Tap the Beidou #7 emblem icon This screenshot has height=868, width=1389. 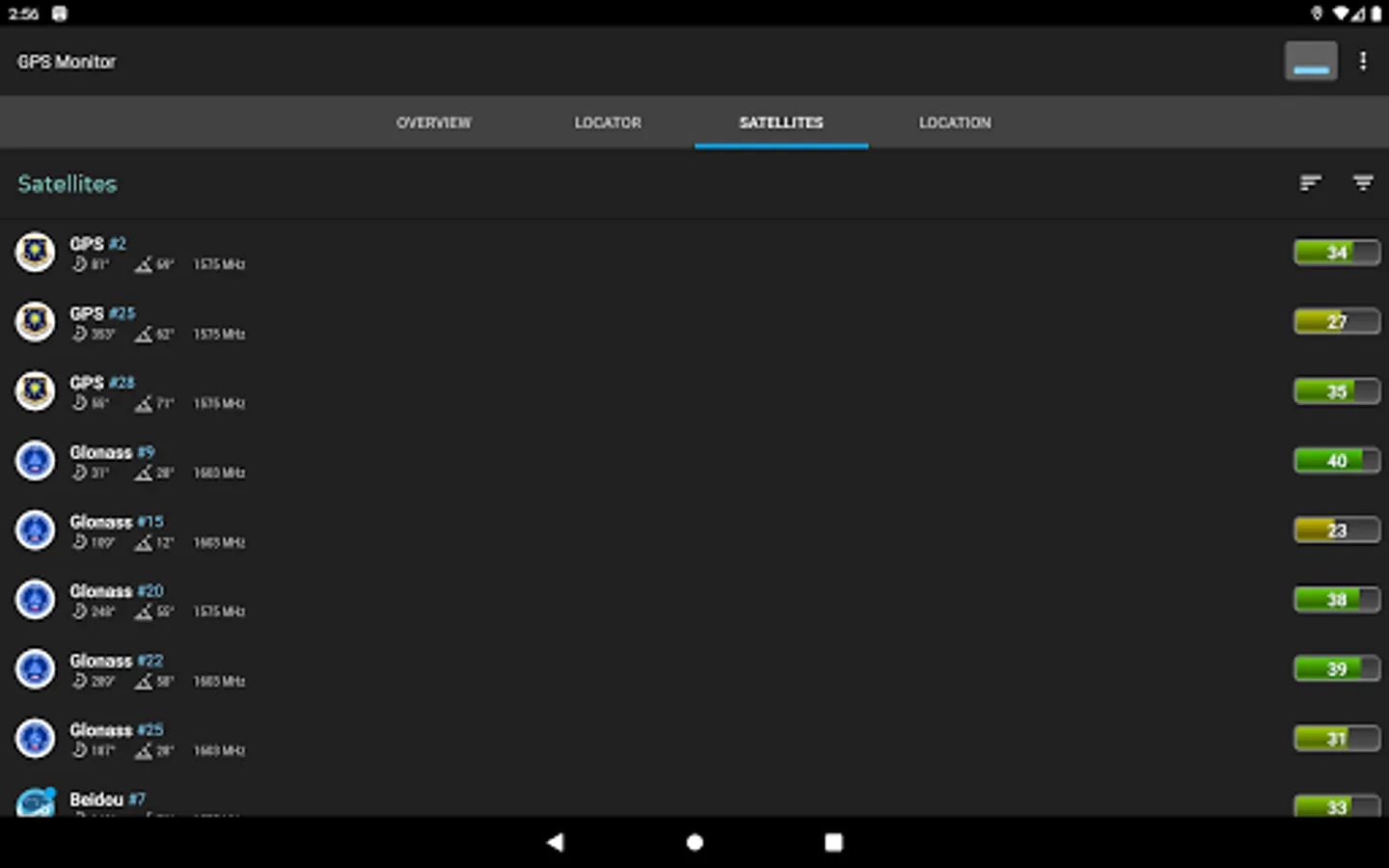pos(36,802)
